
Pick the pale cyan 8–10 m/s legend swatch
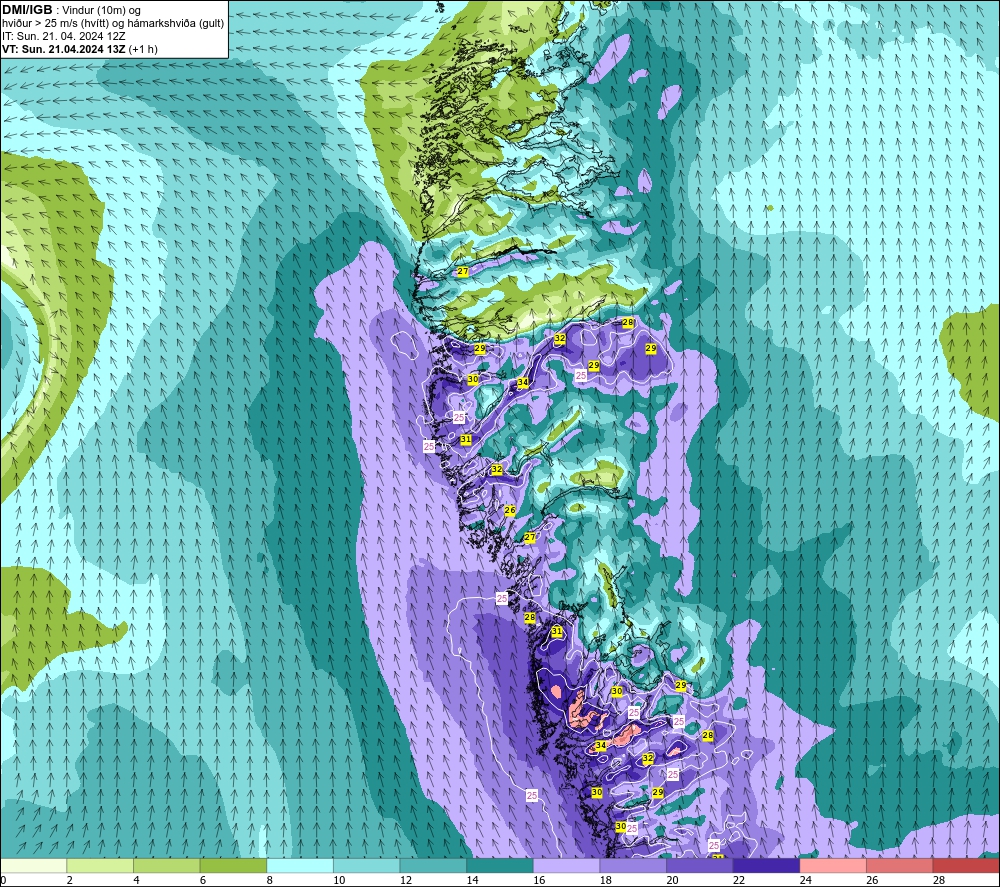(300, 866)
